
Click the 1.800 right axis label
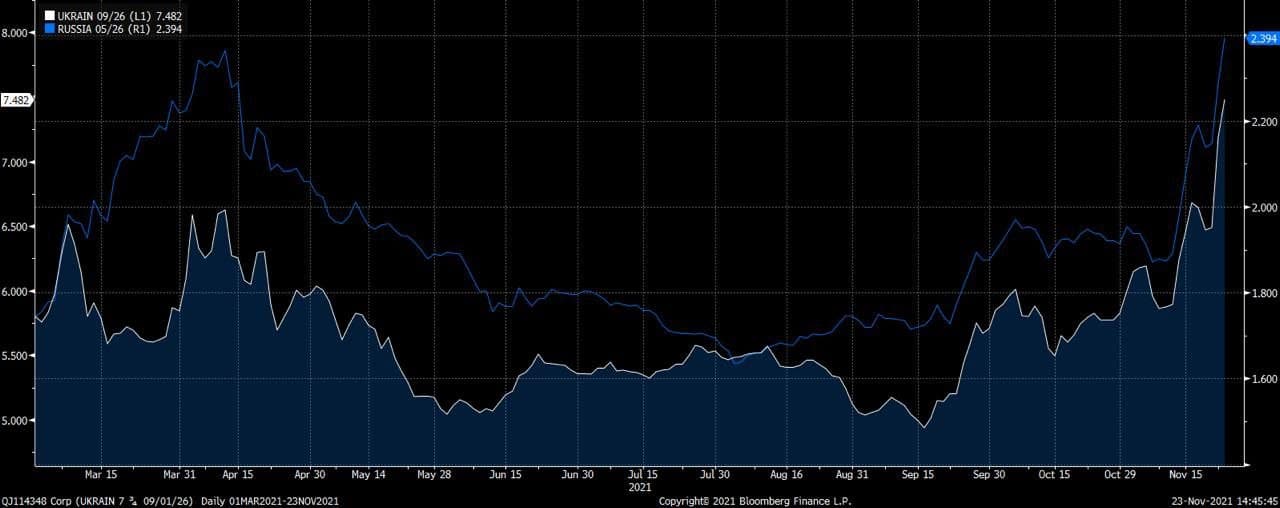tap(1263, 294)
